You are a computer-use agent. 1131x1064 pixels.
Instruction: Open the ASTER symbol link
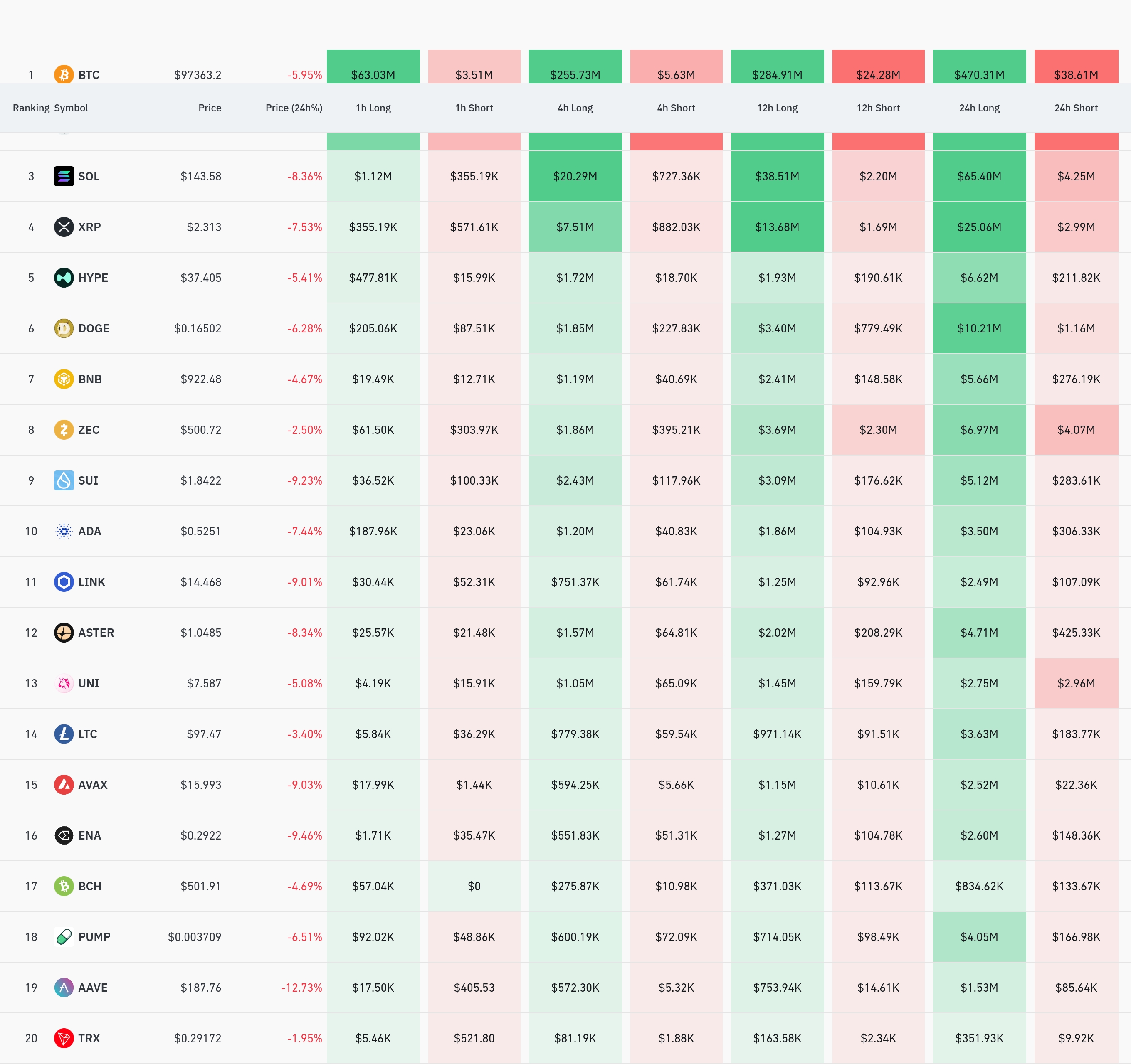tap(96, 632)
